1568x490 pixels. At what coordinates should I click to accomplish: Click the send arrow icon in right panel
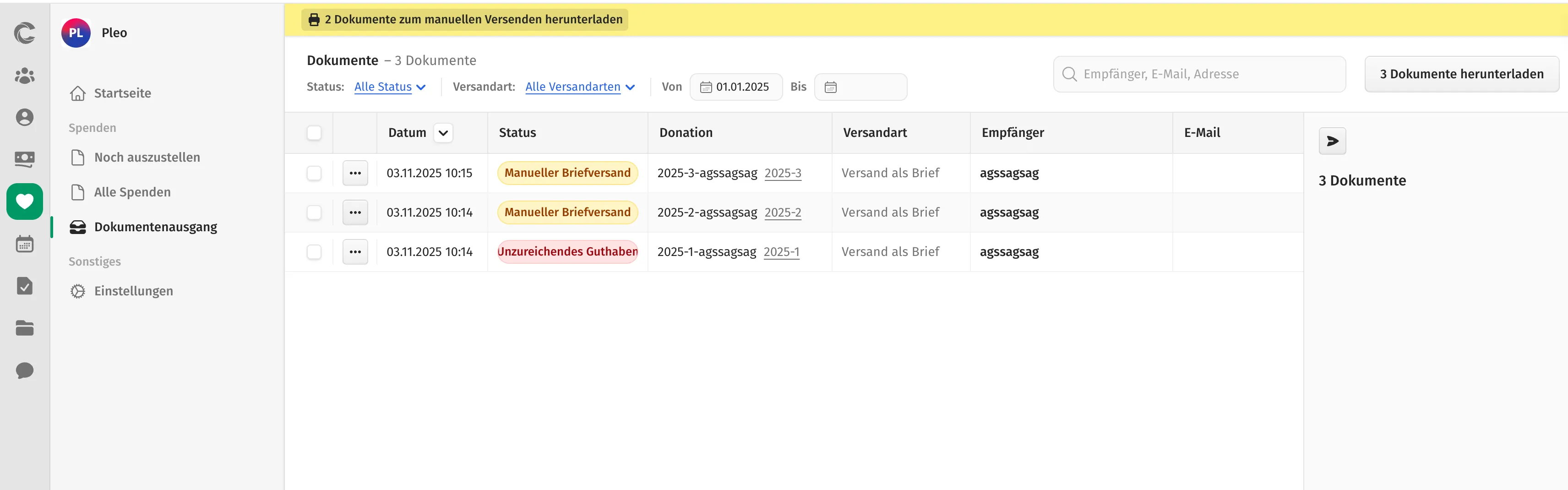pyautogui.click(x=1332, y=141)
